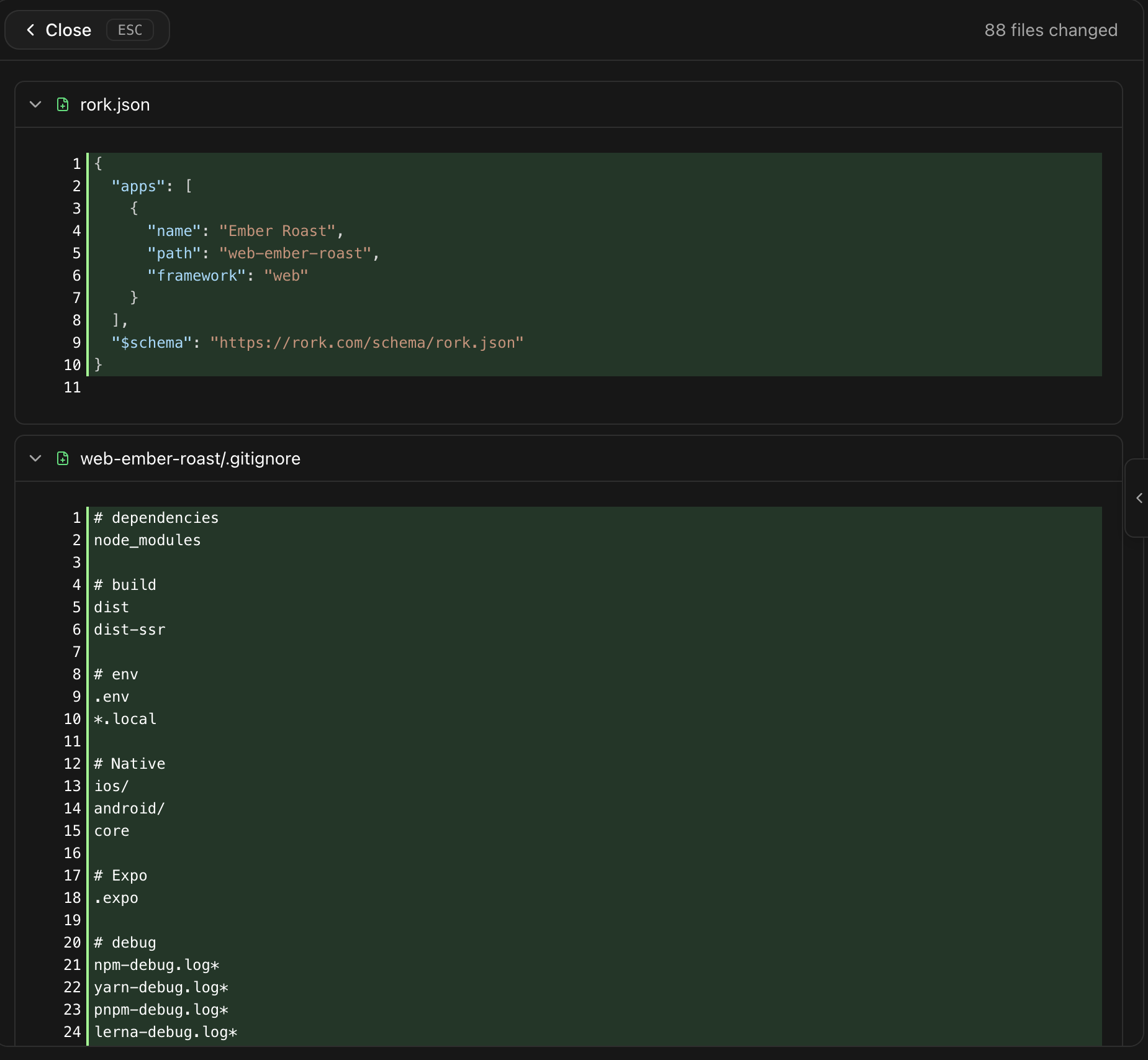
Task: Click the "name": "Ember Roast" line
Action: click(x=595, y=231)
